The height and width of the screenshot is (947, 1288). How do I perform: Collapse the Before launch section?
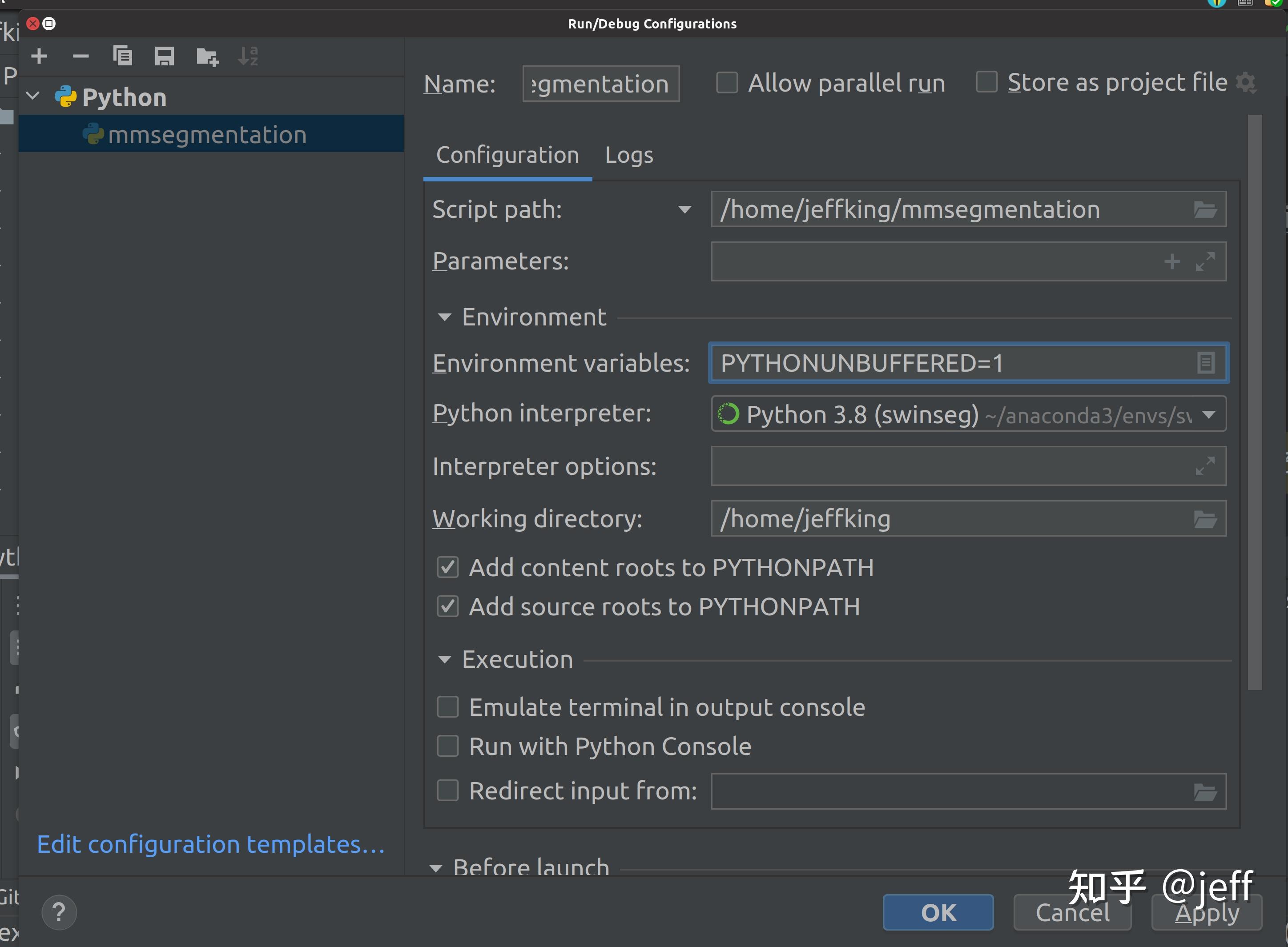436,868
